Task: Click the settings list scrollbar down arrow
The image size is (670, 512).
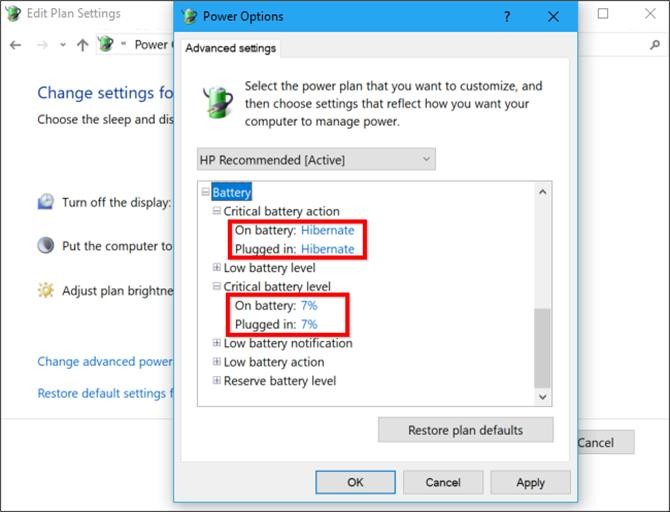Action: click(x=543, y=397)
